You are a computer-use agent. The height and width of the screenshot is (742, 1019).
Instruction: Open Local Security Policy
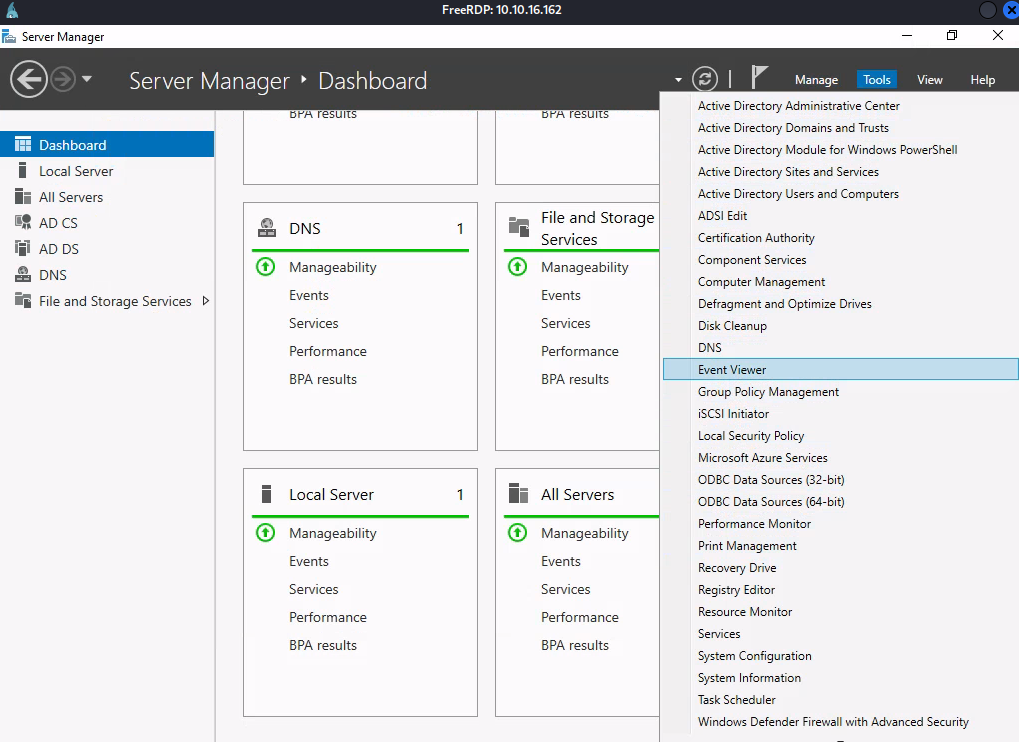click(x=841, y=435)
